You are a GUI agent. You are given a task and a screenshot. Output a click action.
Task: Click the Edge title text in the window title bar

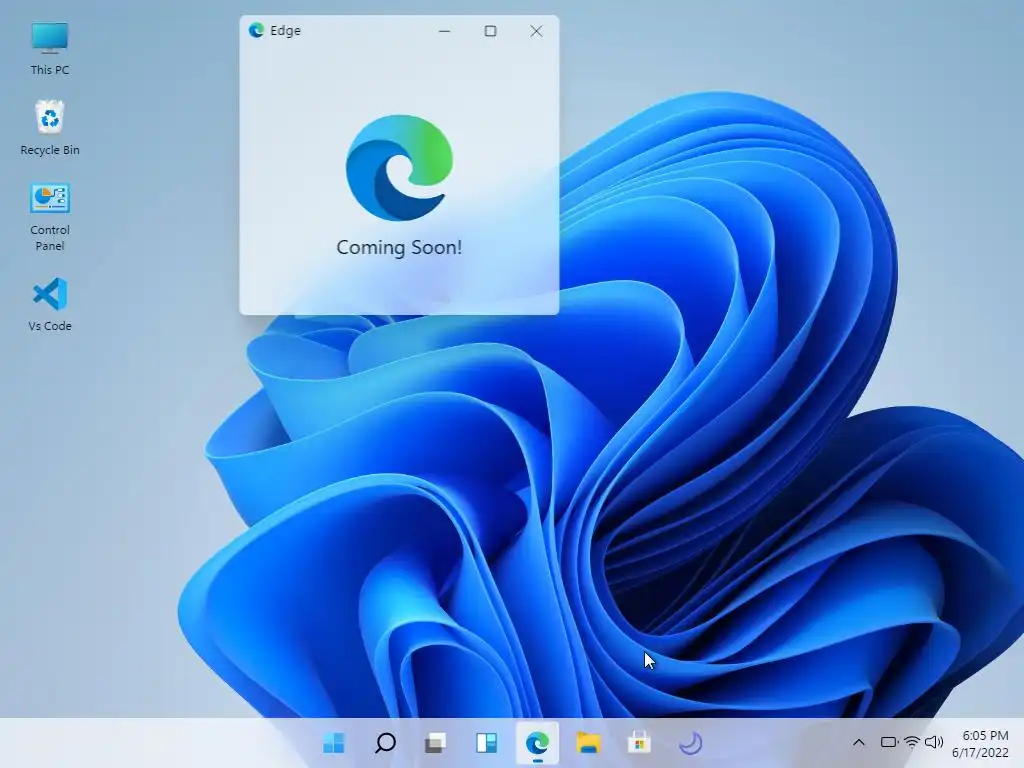[x=285, y=31]
